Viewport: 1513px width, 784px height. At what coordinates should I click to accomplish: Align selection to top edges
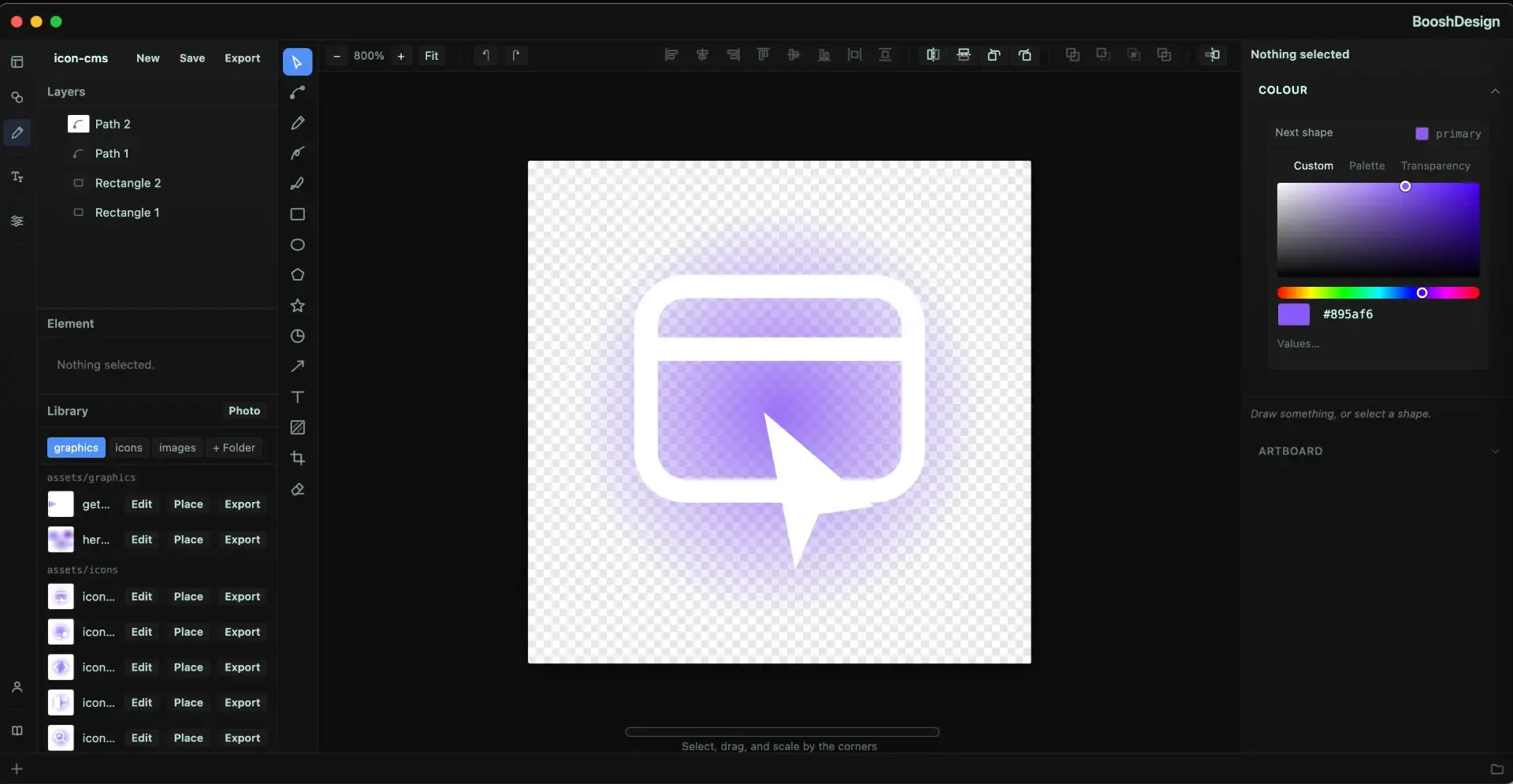point(763,55)
